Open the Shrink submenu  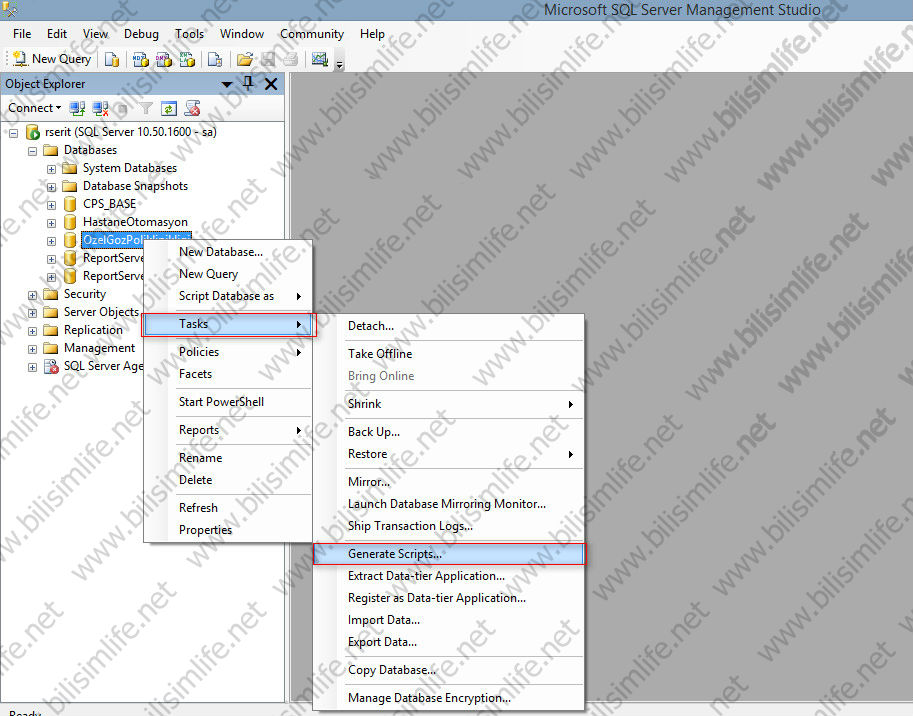pos(448,404)
